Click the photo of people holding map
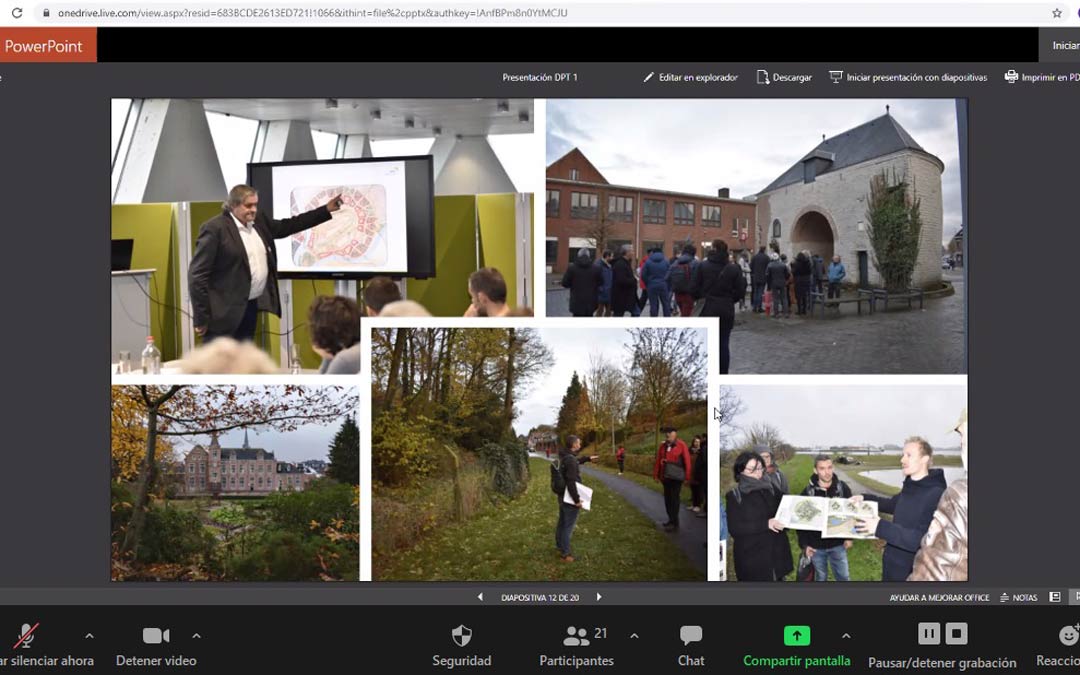The height and width of the screenshot is (675, 1080). click(x=844, y=483)
